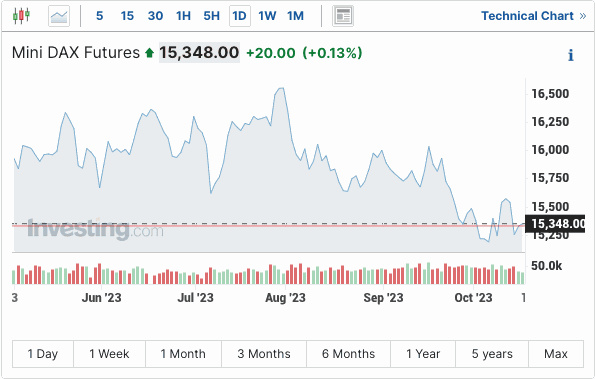Screen dimensions: 595x379
Task: Click the Oct '23 date label
Action: coord(473,298)
